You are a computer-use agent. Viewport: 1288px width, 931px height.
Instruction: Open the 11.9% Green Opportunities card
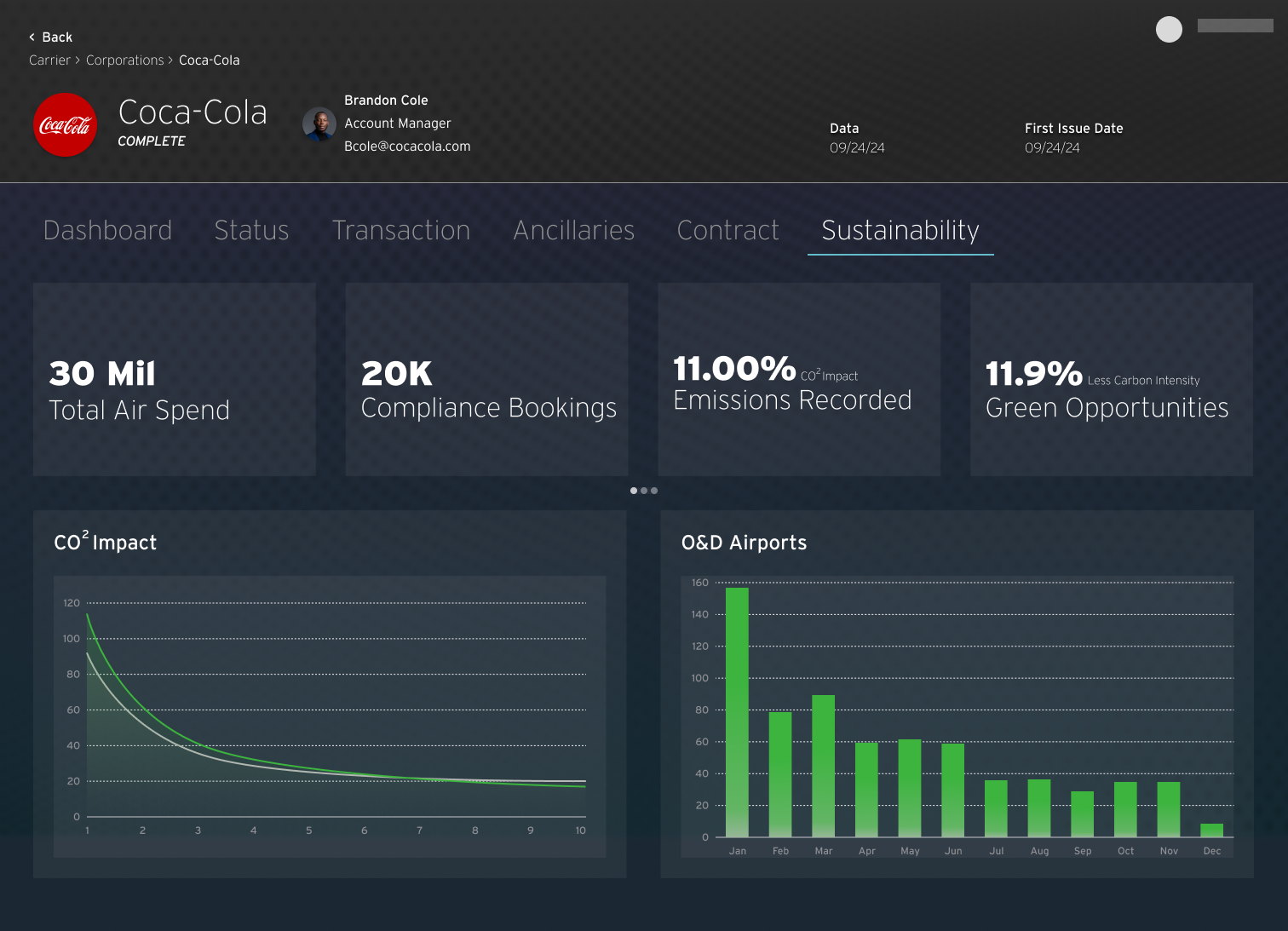point(1112,379)
